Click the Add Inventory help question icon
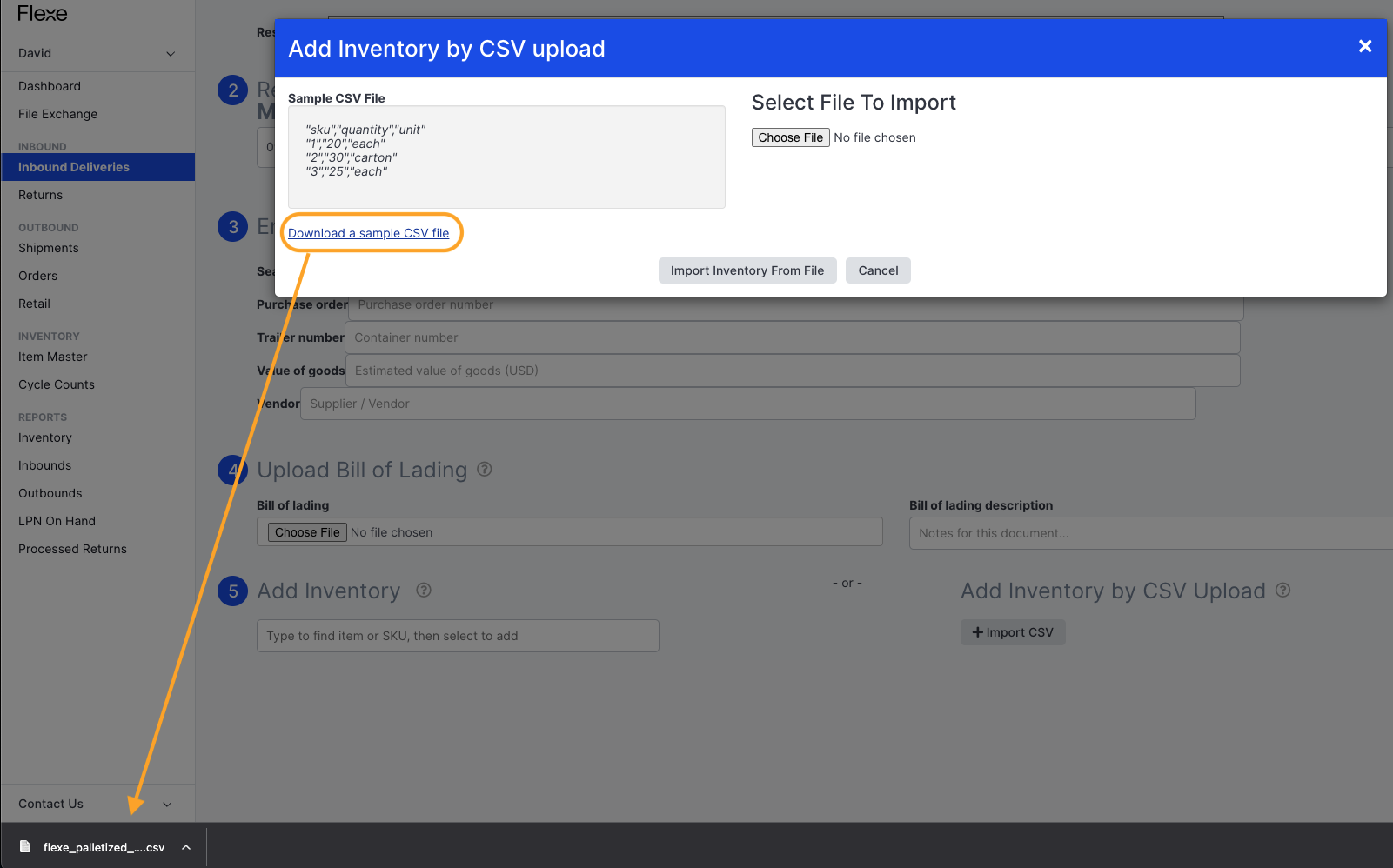The height and width of the screenshot is (868, 1393). [x=424, y=590]
